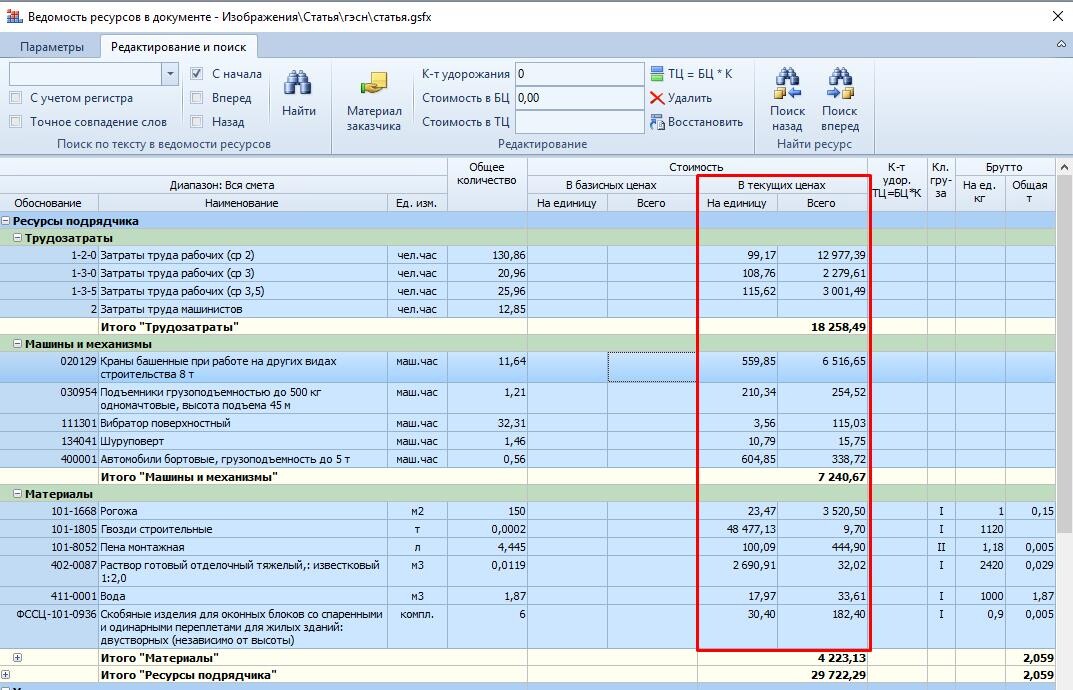Expand the Итого "Материалы" row
This screenshot has width=1073, height=690.
click(x=18, y=658)
